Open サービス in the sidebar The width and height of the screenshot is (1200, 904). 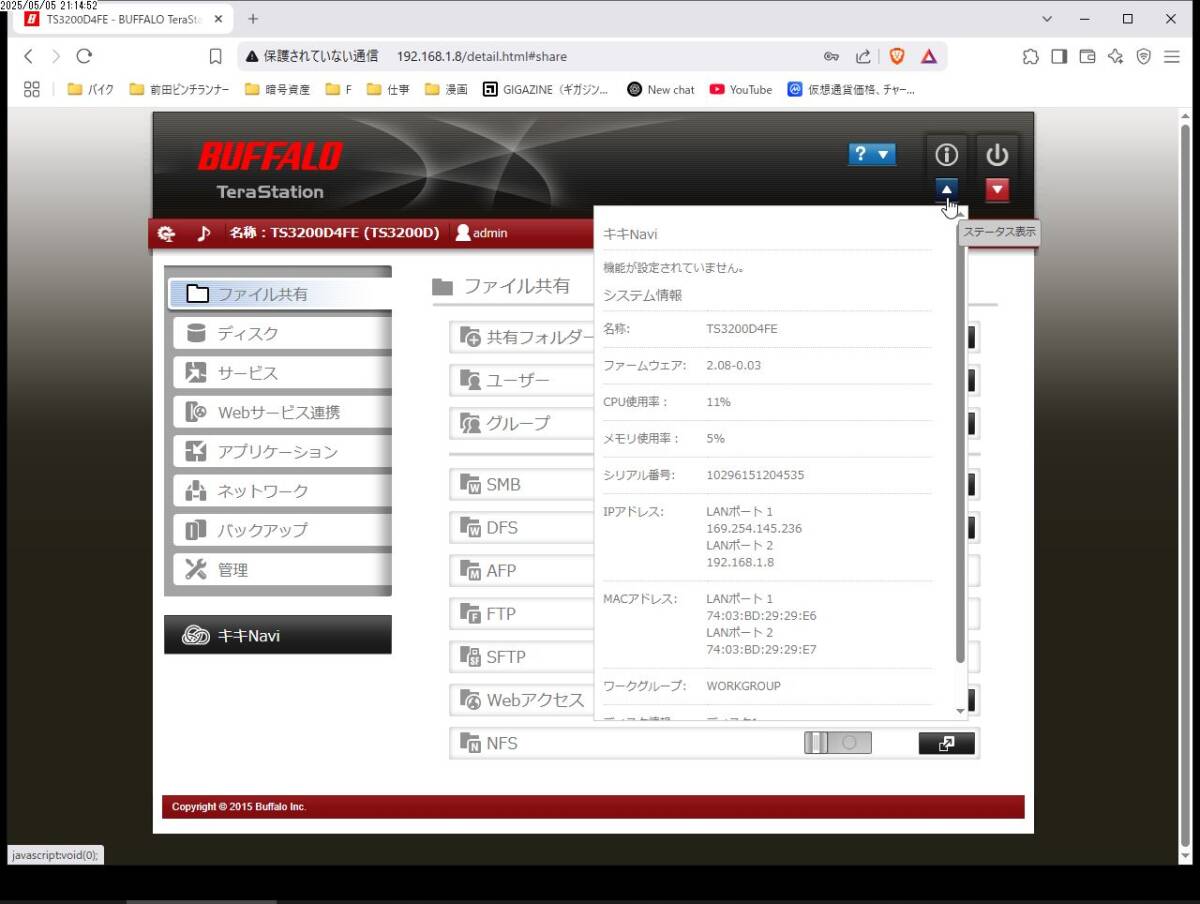click(282, 373)
